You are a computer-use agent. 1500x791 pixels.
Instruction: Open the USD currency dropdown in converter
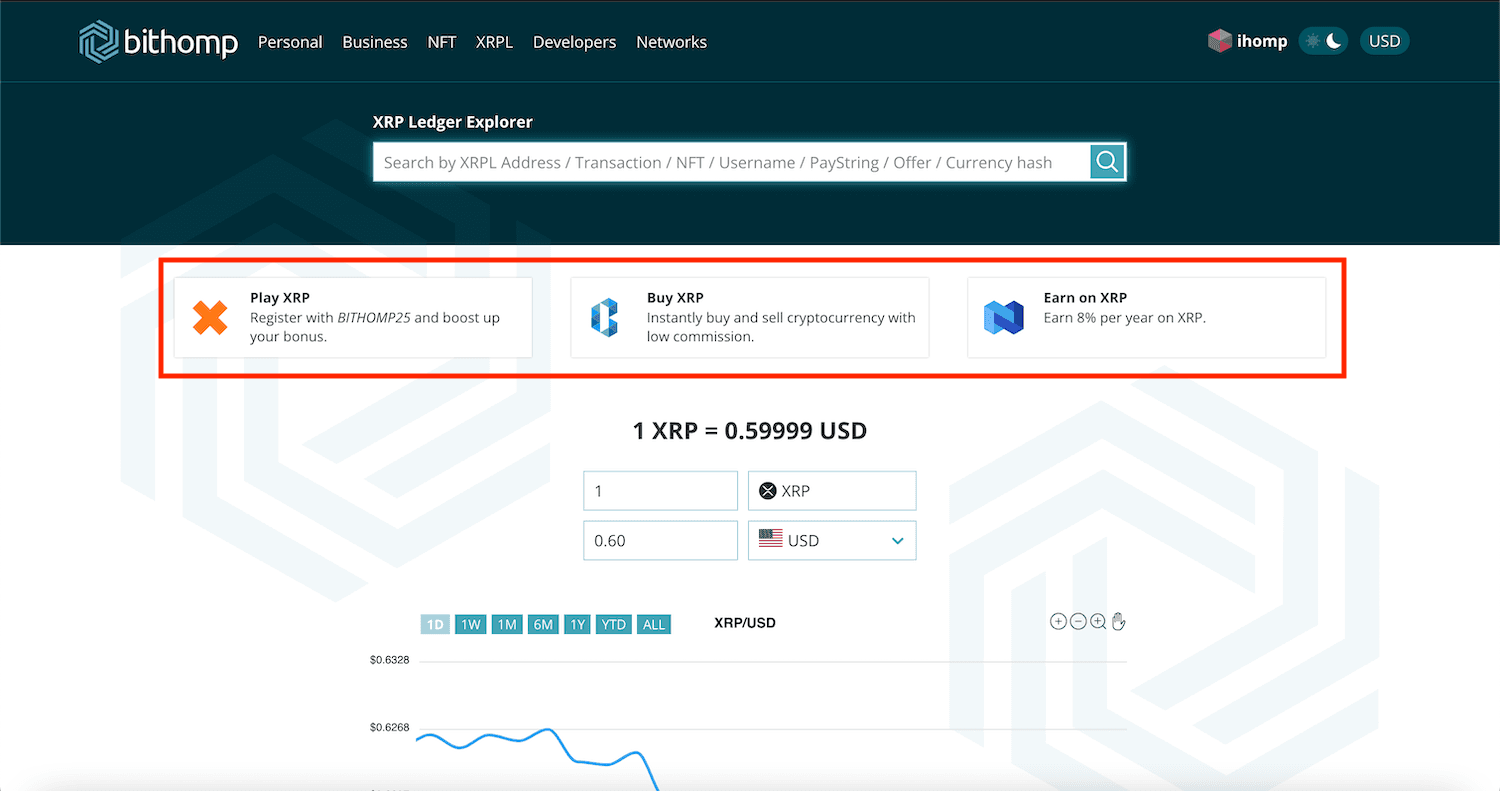click(832, 540)
